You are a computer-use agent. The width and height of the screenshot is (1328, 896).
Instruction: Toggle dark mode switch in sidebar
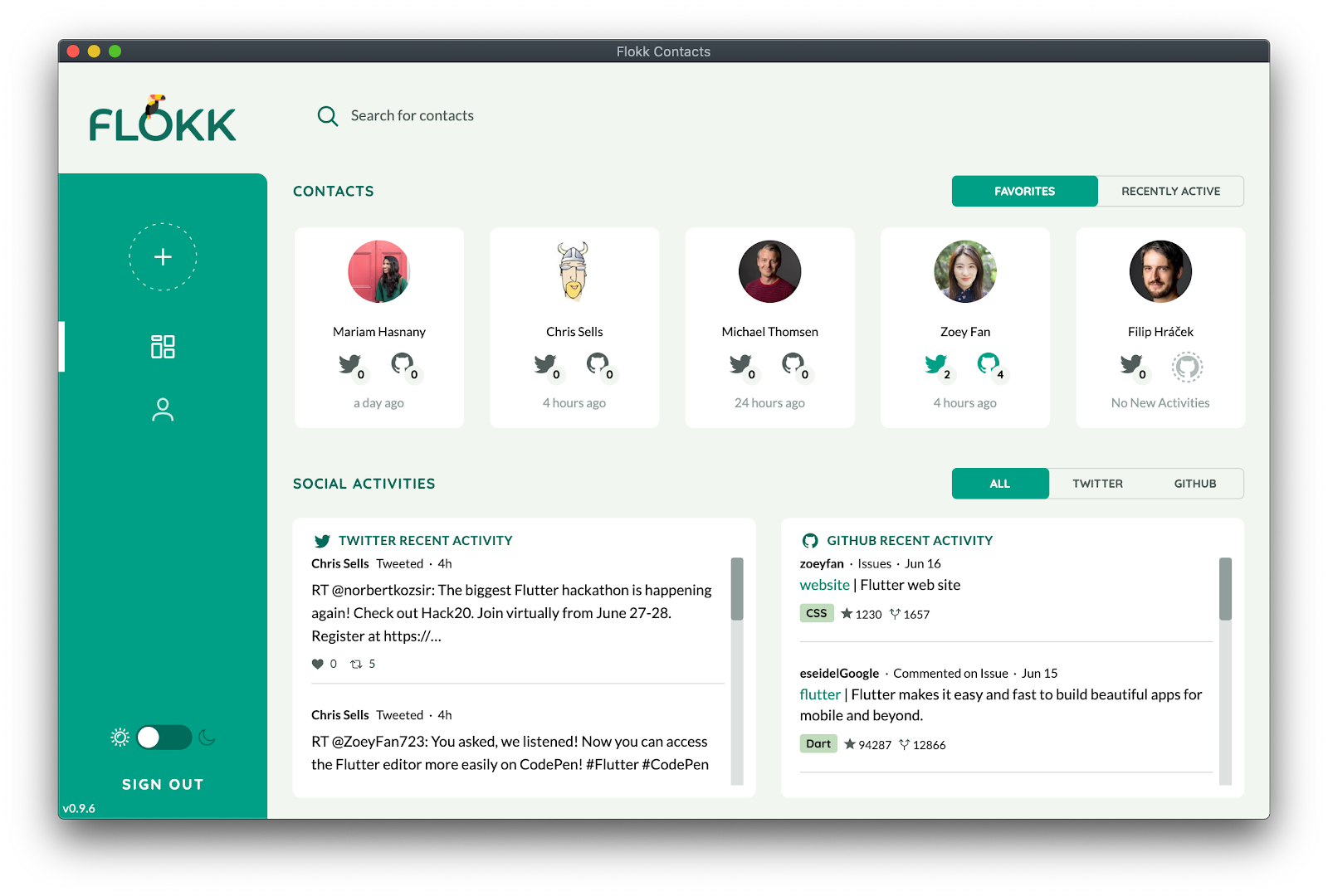tap(163, 737)
